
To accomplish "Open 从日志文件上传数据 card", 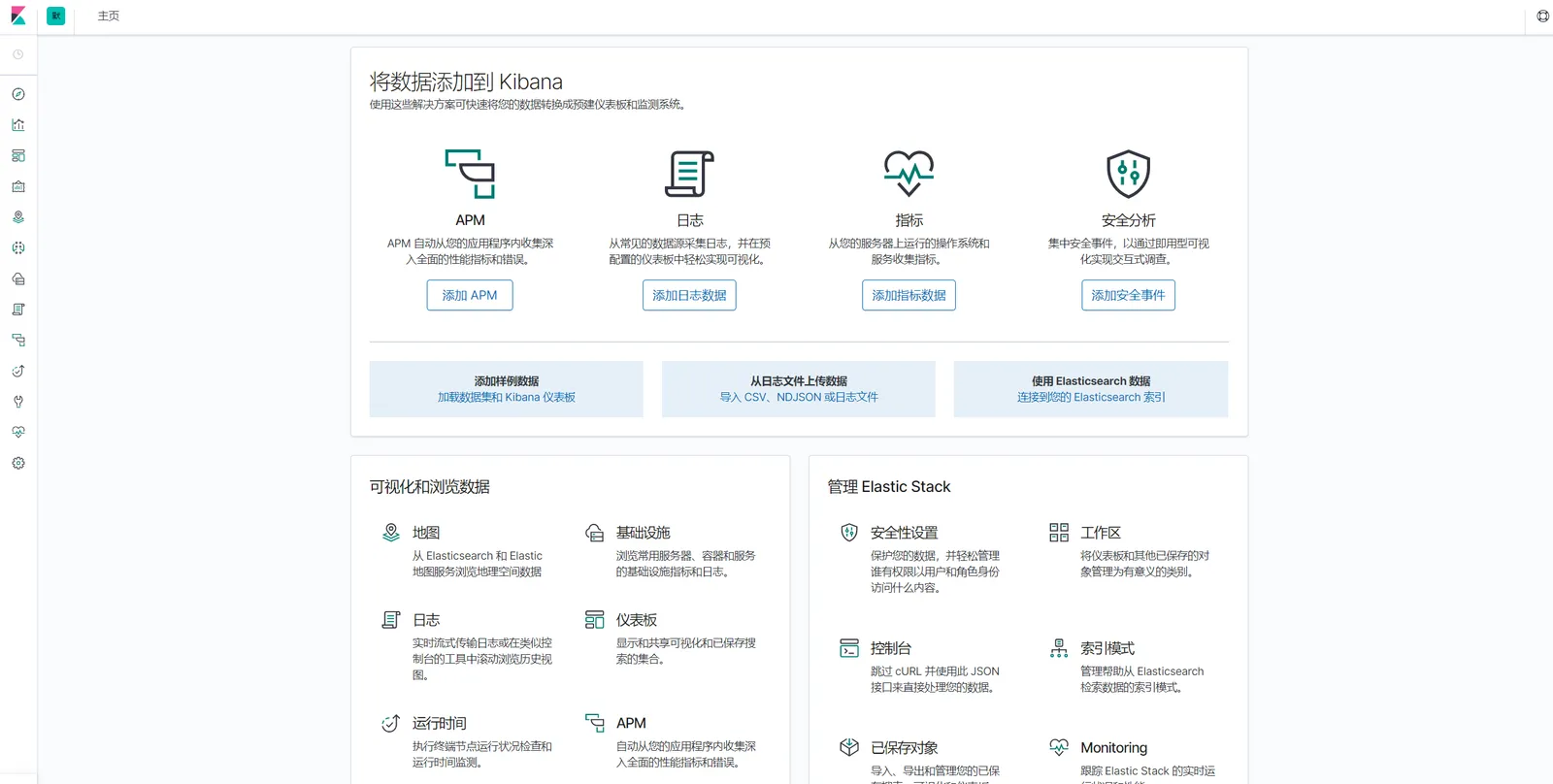I will click(x=799, y=389).
